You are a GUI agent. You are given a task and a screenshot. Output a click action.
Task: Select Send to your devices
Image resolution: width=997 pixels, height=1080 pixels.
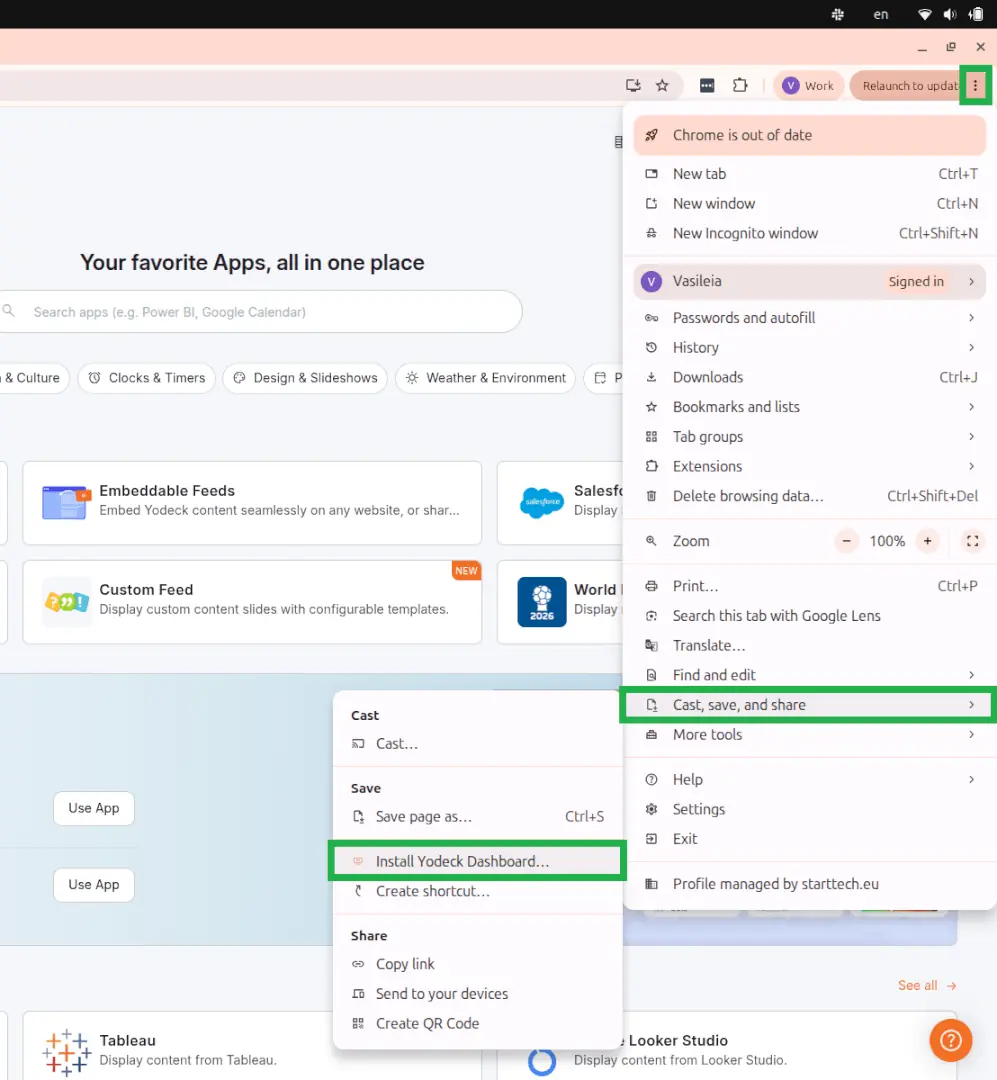(477, 993)
